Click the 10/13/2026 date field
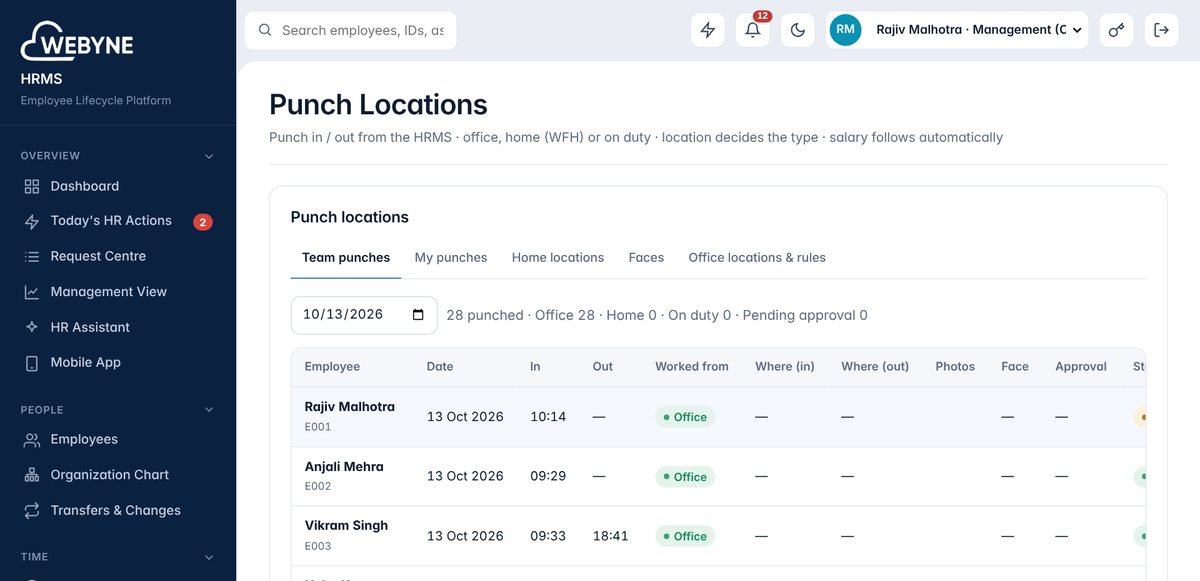This screenshot has height=581, width=1200. (364, 315)
